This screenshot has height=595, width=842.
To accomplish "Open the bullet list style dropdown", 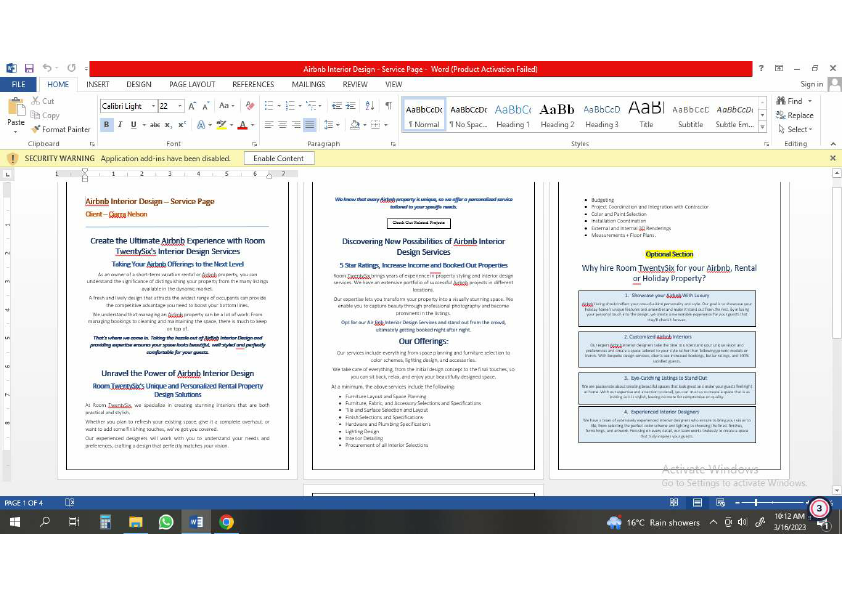I will [x=279, y=105].
